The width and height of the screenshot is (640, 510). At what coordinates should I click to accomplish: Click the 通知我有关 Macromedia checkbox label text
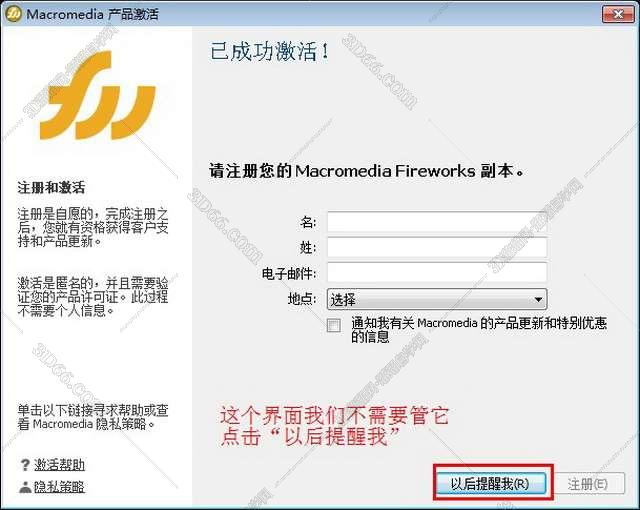tap(479, 330)
